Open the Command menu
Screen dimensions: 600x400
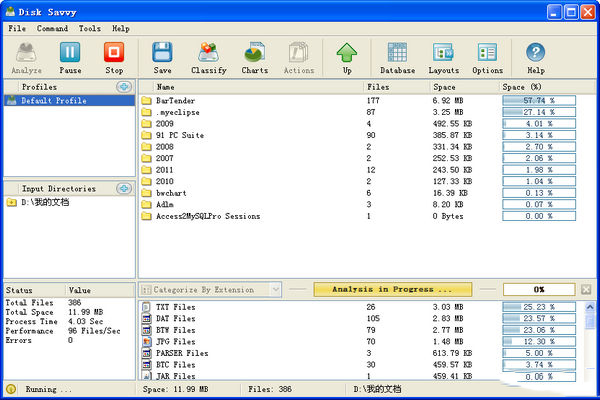52,29
